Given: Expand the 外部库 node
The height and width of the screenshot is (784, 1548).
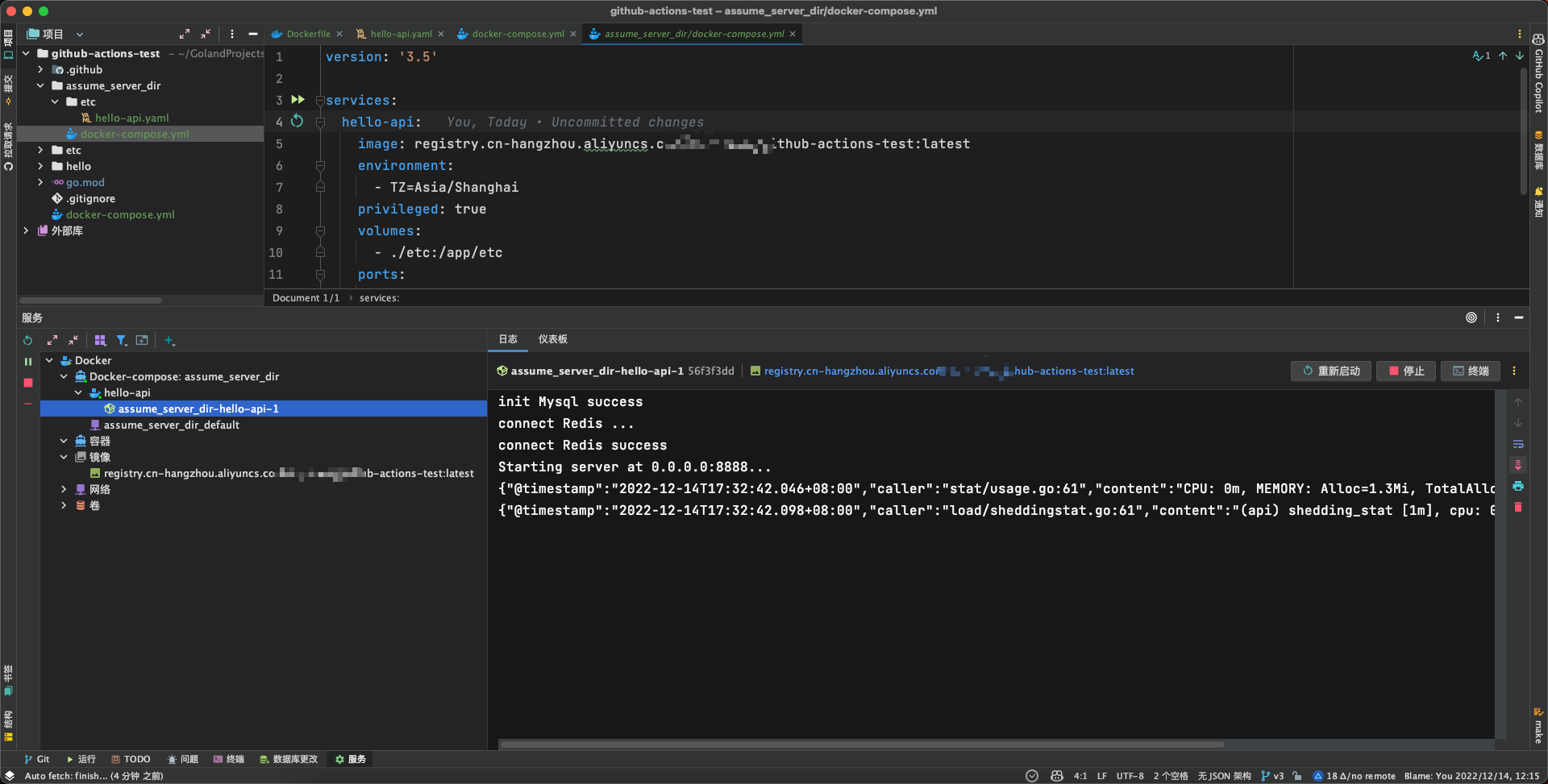Looking at the screenshot, I should click(x=26, y=230).
